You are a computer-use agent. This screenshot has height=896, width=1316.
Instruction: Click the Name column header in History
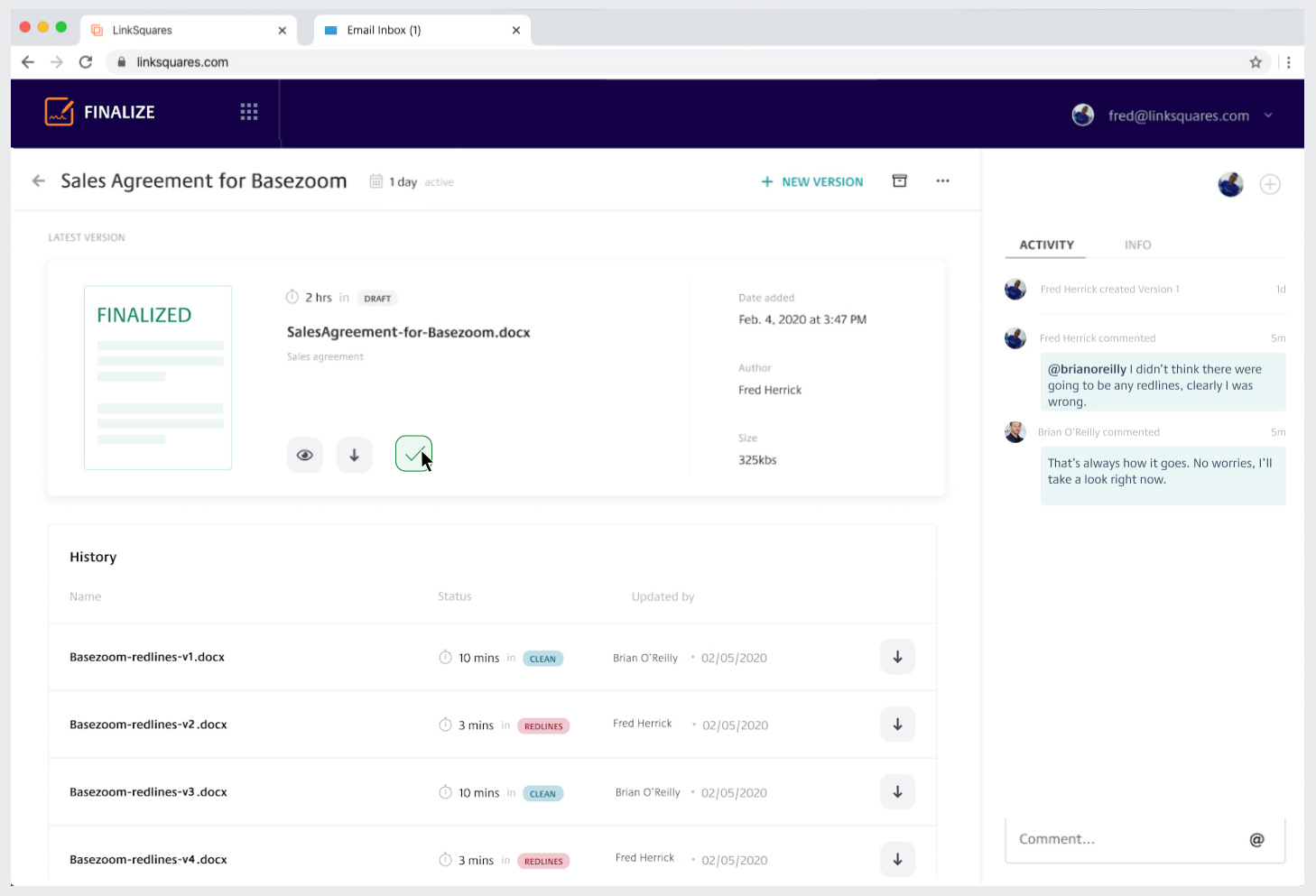[86, 596]
